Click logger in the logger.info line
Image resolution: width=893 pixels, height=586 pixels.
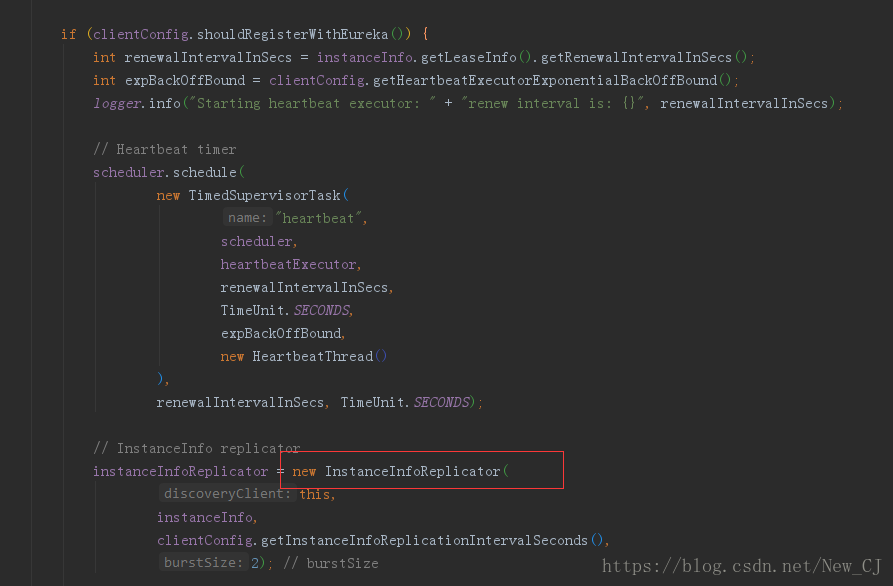(117, 104)
